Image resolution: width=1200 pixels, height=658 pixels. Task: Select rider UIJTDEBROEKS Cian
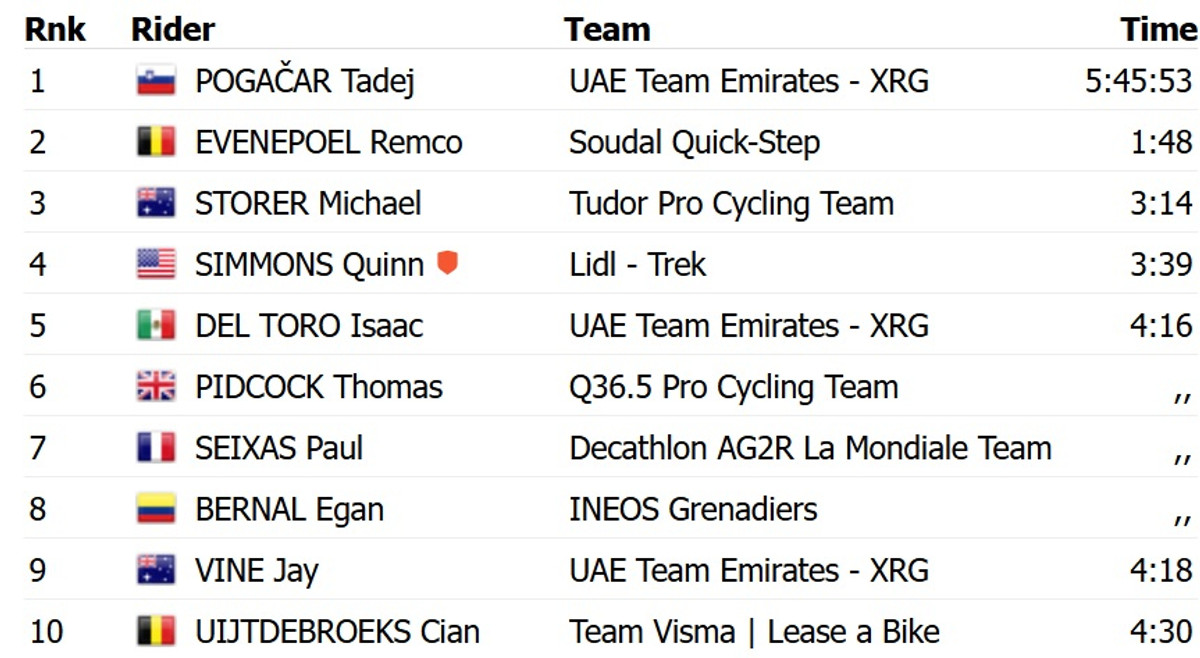(337, 632)
